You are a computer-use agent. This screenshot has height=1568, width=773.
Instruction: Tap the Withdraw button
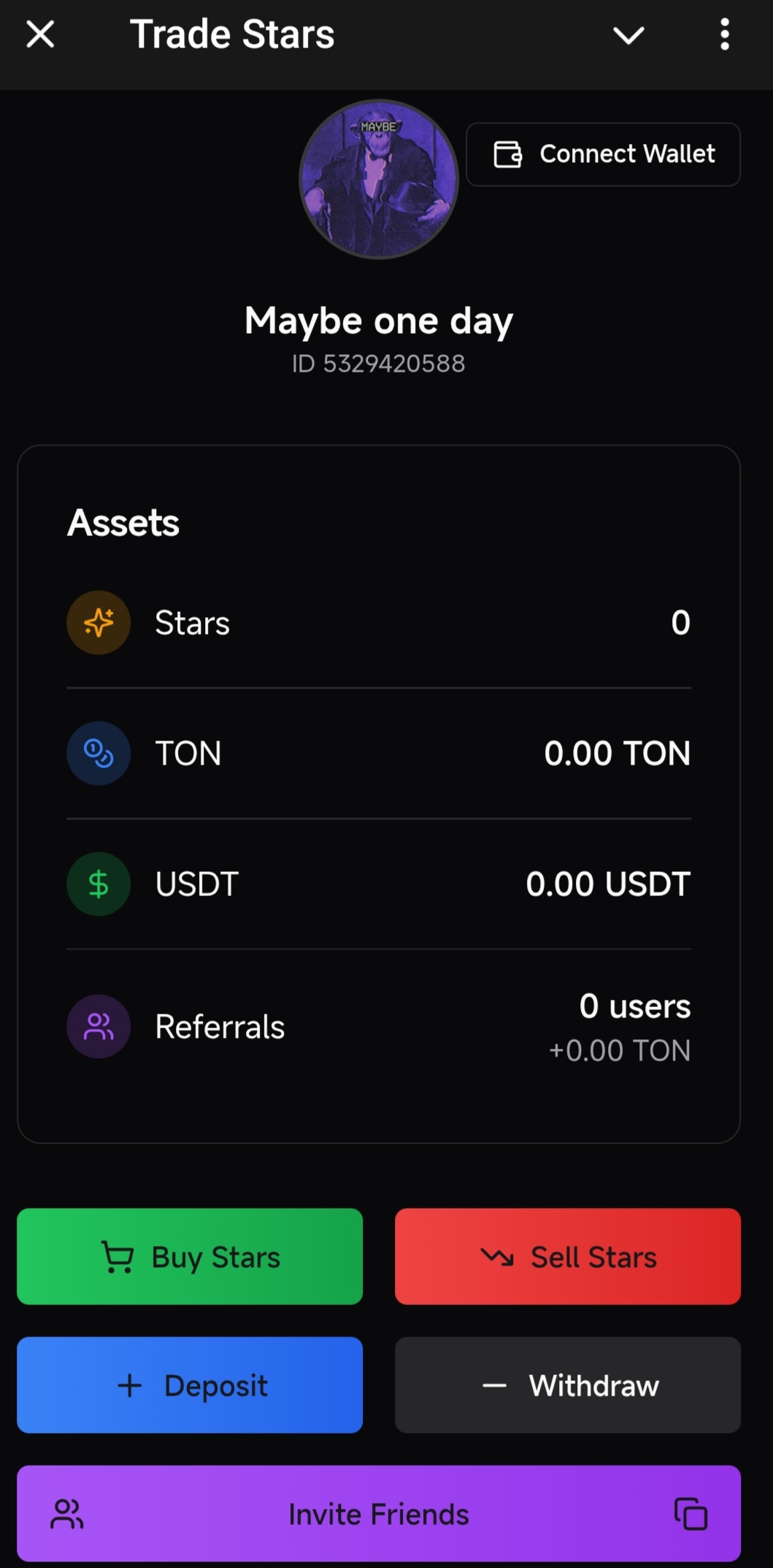point(568,1385)
